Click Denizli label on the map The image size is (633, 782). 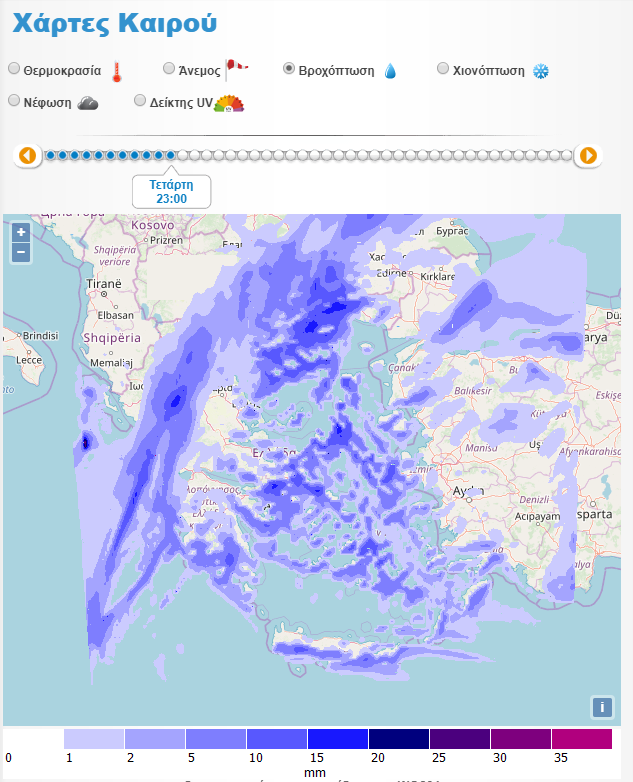(534, 500)
